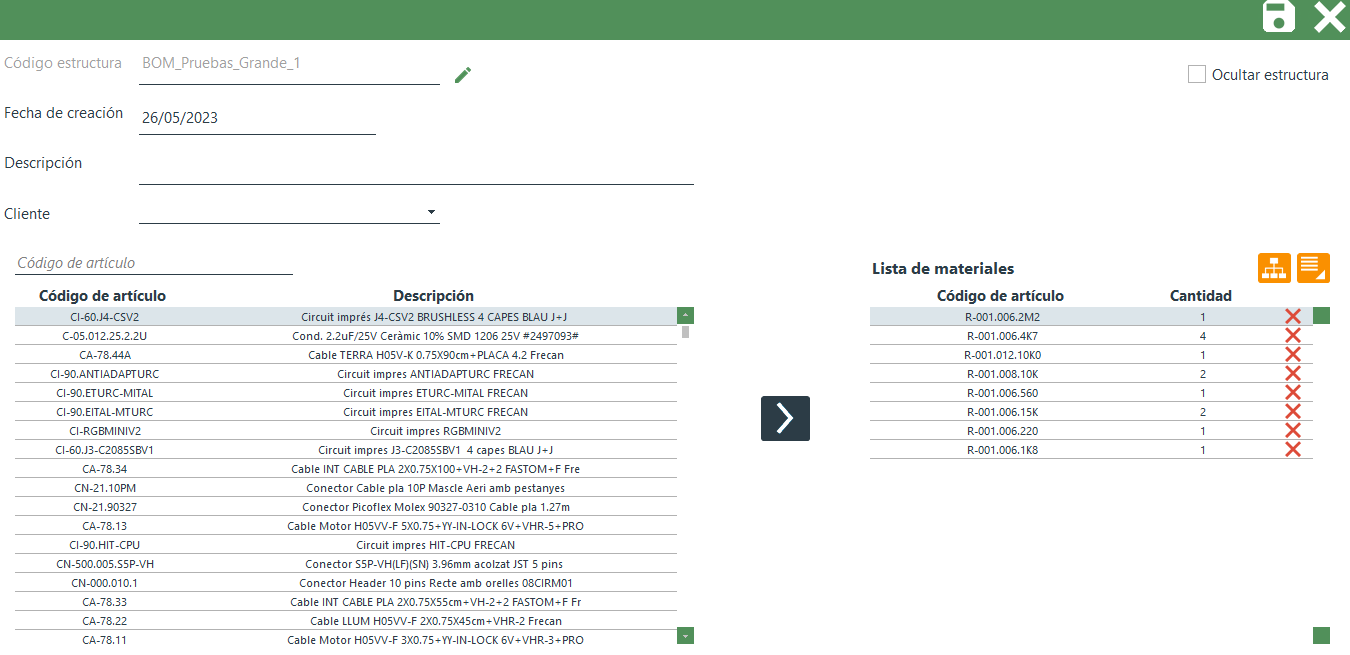The image size is (1350, 655).
Task: Click the save diskette icon
Action: (1278, 17)
